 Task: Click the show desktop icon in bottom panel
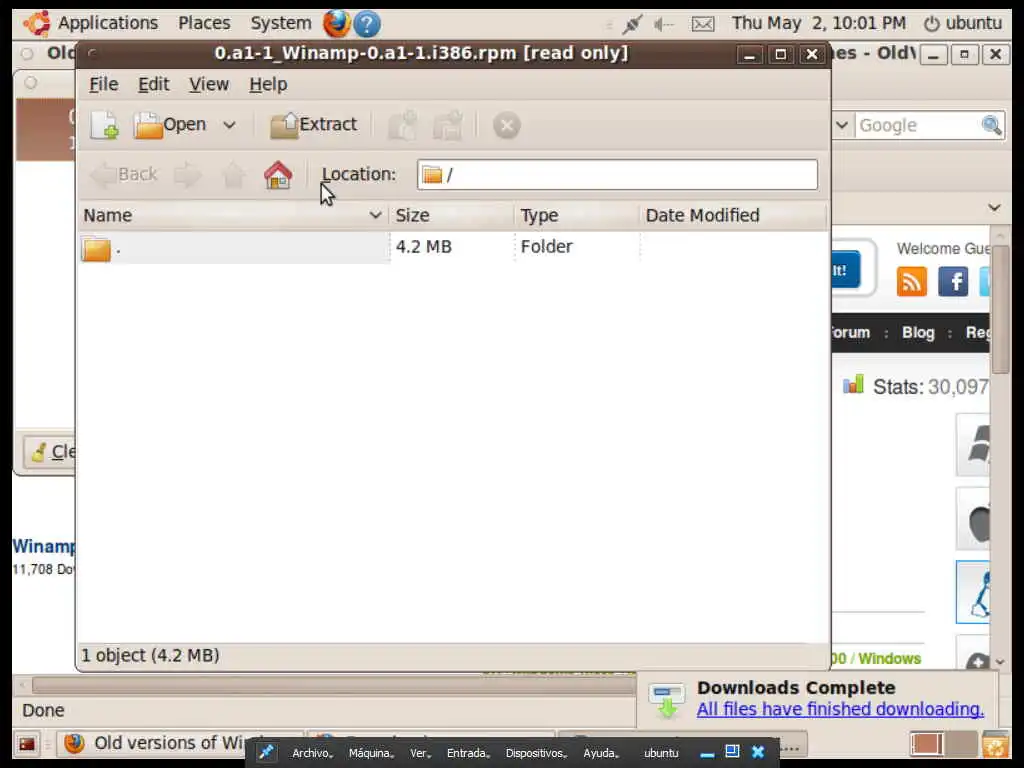pos(27,744)
